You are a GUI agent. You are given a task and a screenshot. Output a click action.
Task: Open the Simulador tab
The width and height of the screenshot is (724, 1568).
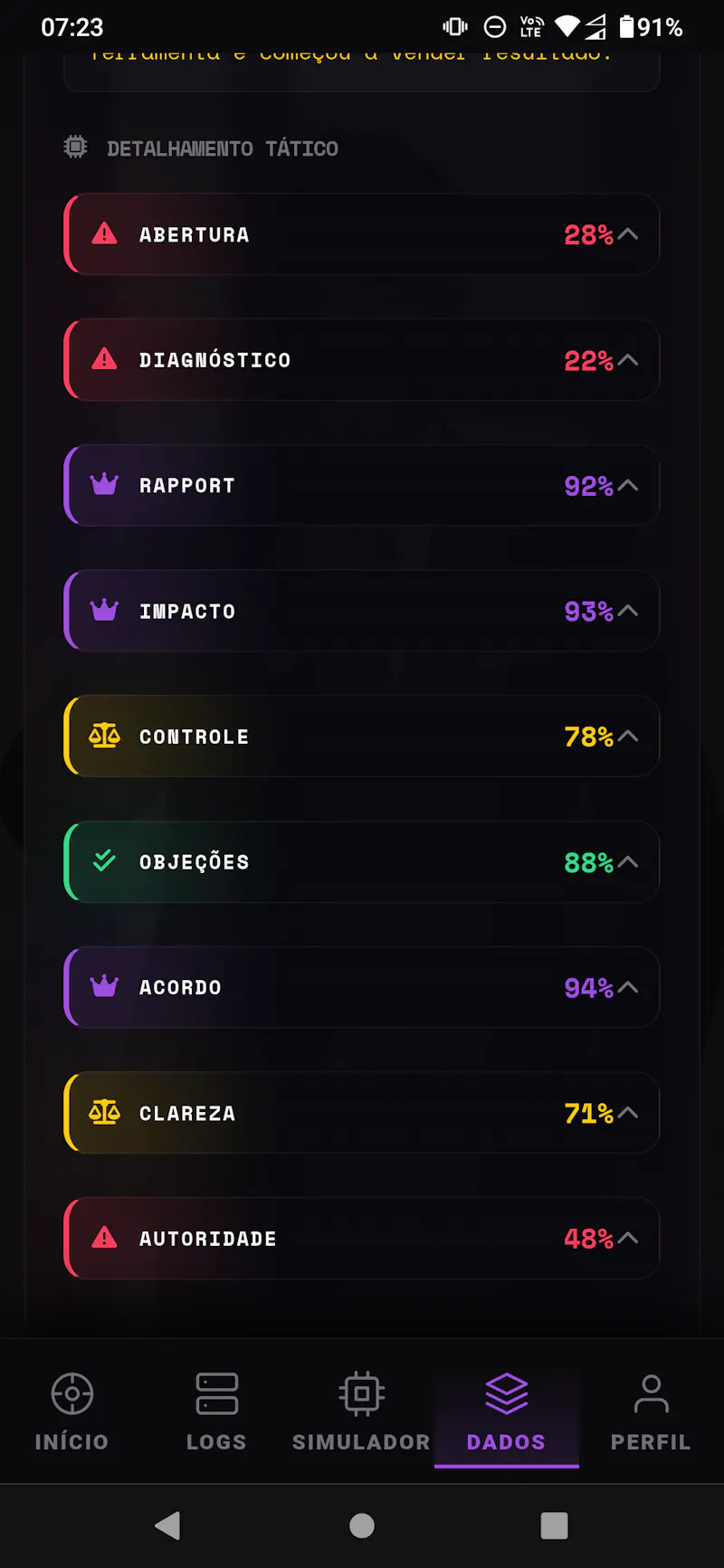tap(362, 1411)
